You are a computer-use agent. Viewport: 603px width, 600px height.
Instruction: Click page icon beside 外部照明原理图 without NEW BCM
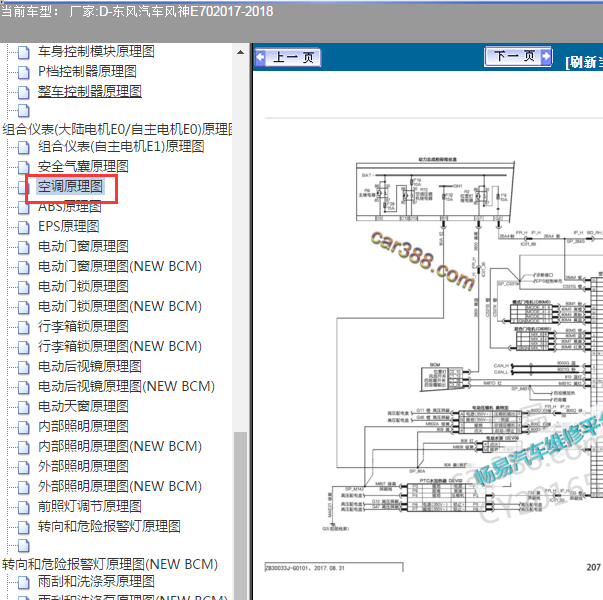23,468
